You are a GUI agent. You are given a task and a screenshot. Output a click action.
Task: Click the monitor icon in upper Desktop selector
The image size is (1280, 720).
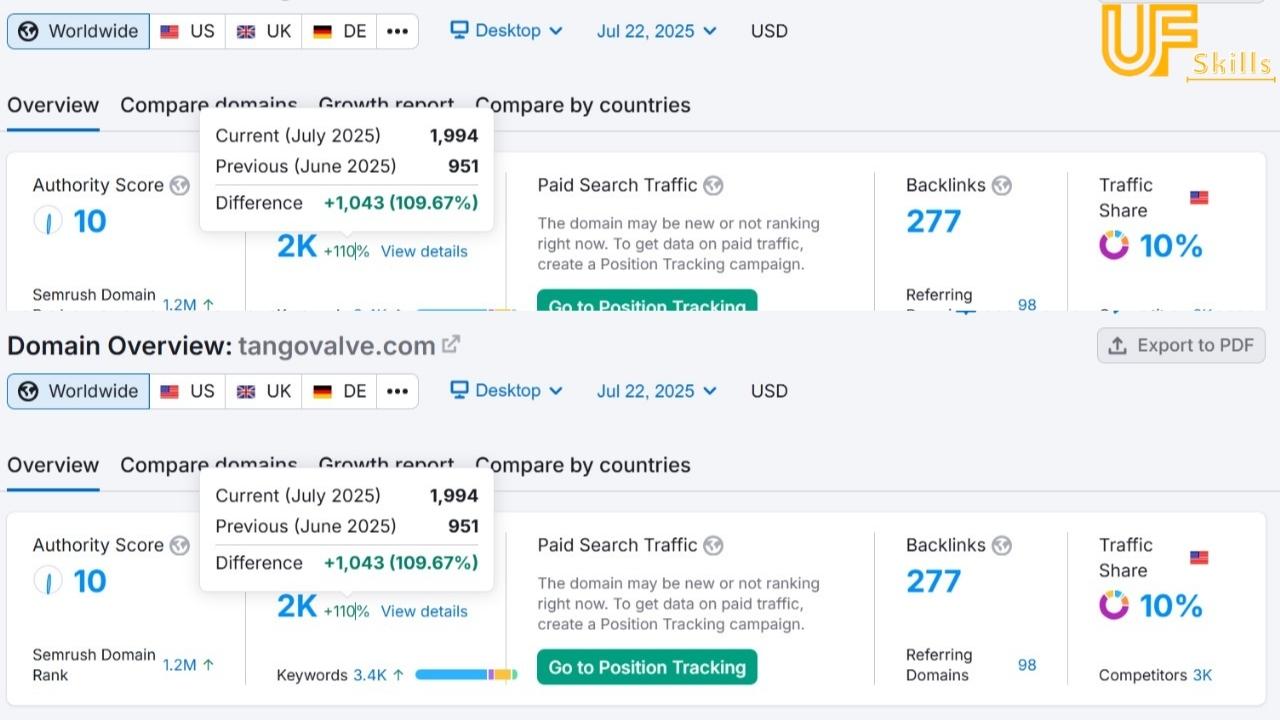(x=459, y=30)
